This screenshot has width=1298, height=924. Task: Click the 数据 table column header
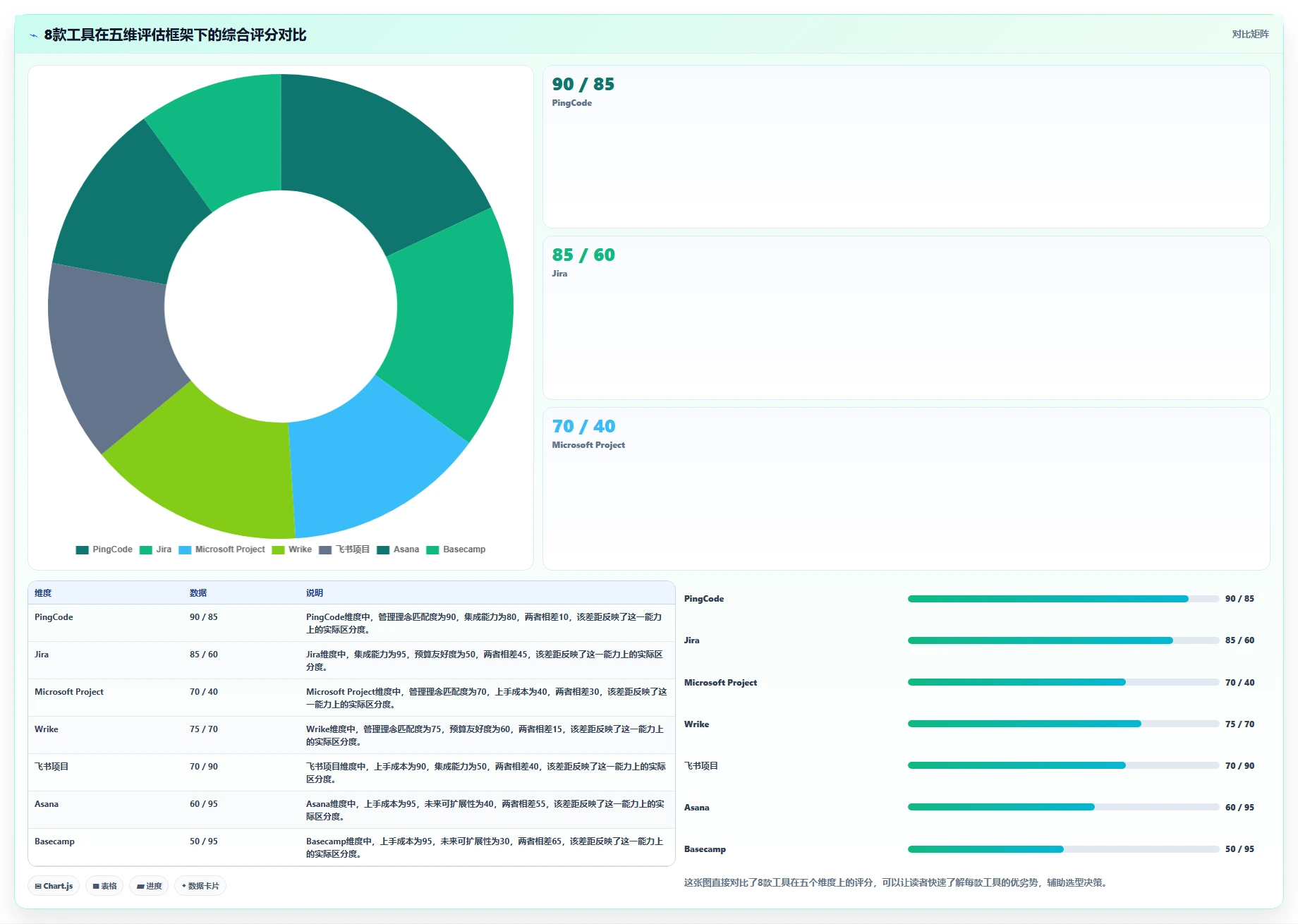(198, 593)
